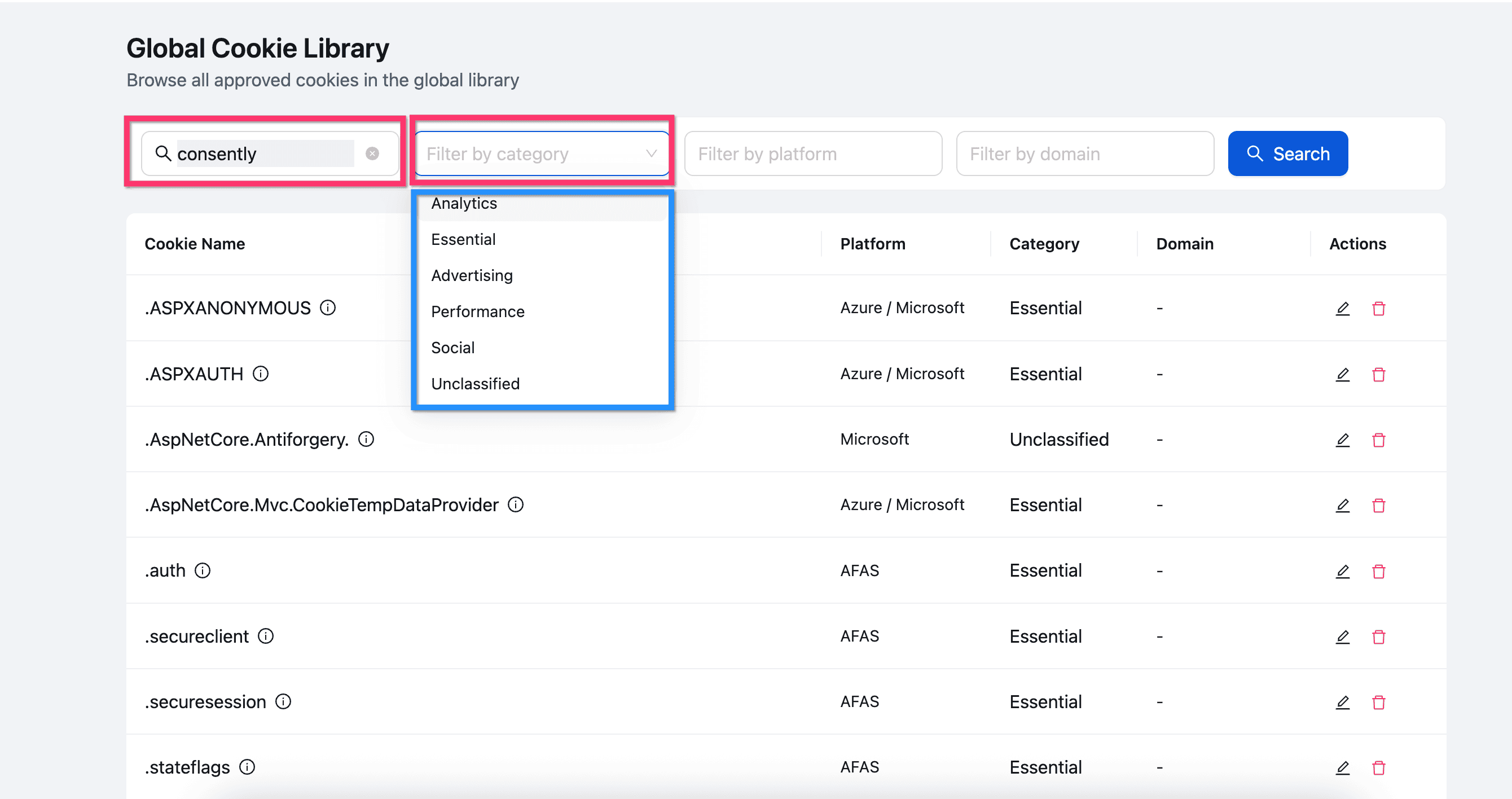Viewport: 1512px width, 799px height.
Task: Open info icon next to .AspNetCore.Antiforgery.
Action: 366,439
